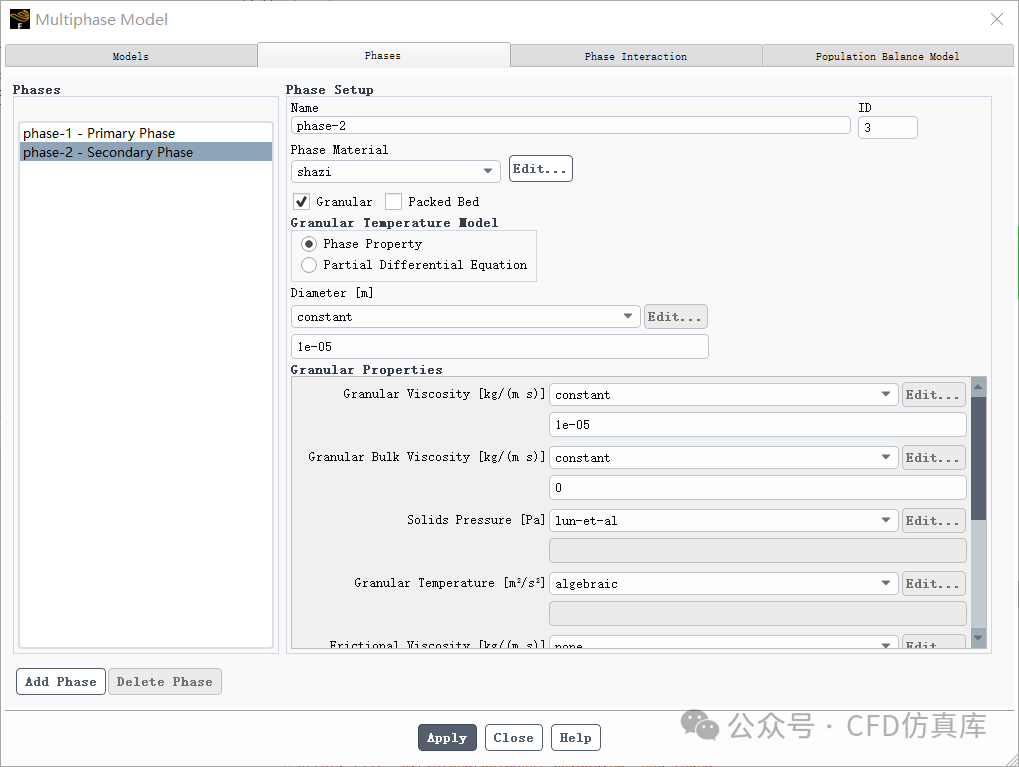Click Edit button for Granular Bulk Viscosity
The height and width of the screenshot is (767, 1019).
(933, 458)
